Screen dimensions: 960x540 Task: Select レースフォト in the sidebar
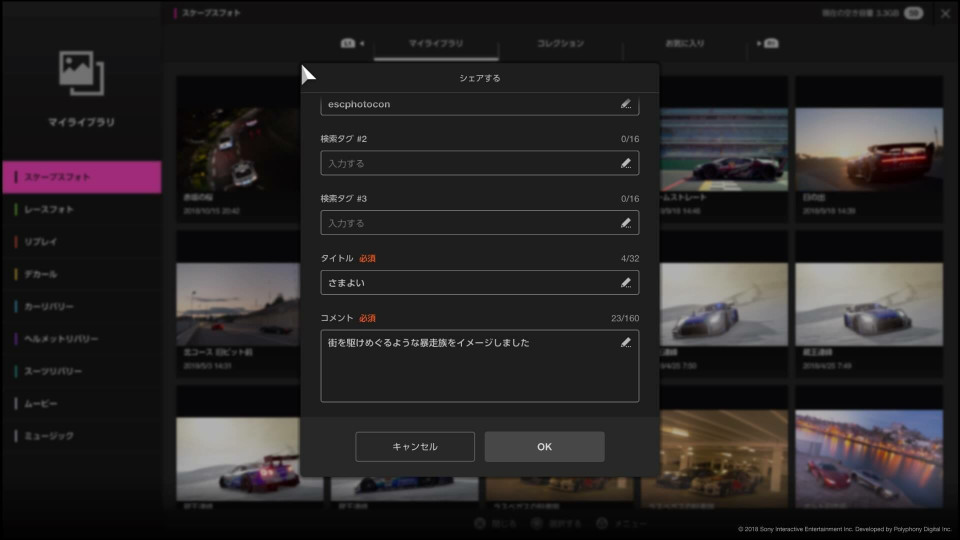pyautogui.click(x=82, y=210)
